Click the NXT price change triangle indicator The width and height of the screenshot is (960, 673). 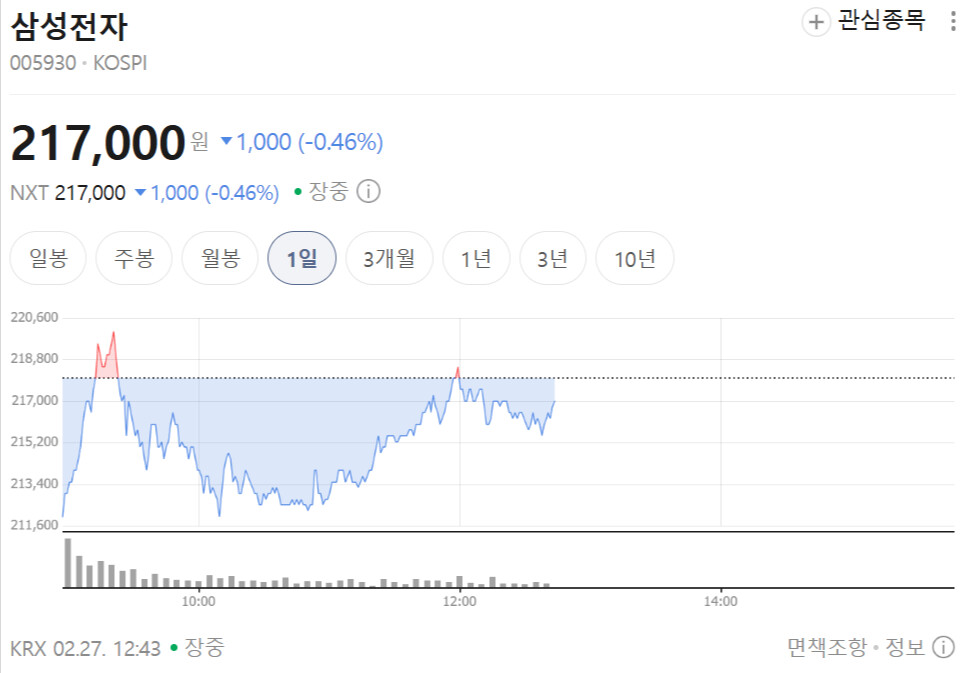(140, 193)
